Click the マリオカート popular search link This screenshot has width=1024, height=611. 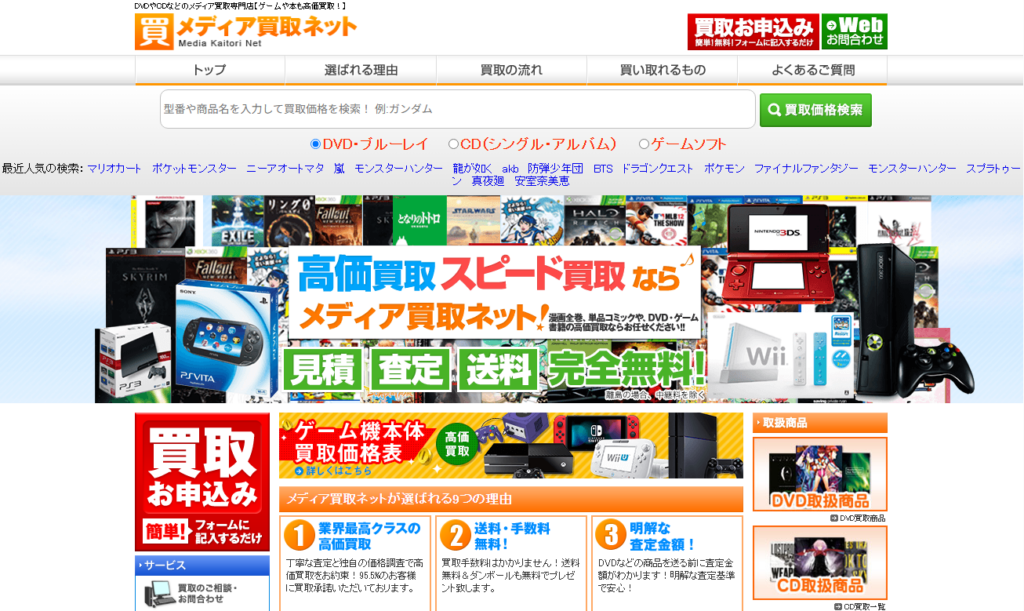coord(114,168)
